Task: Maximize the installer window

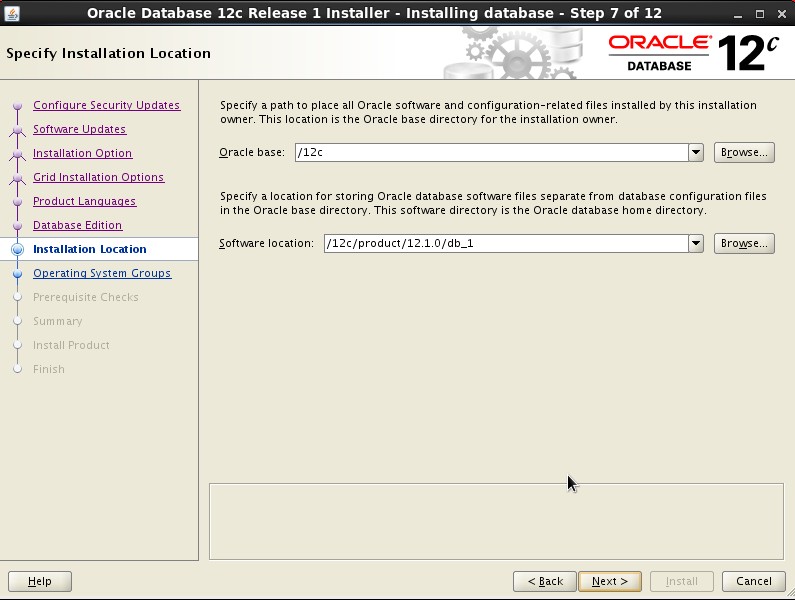Action: coord(760,14)
